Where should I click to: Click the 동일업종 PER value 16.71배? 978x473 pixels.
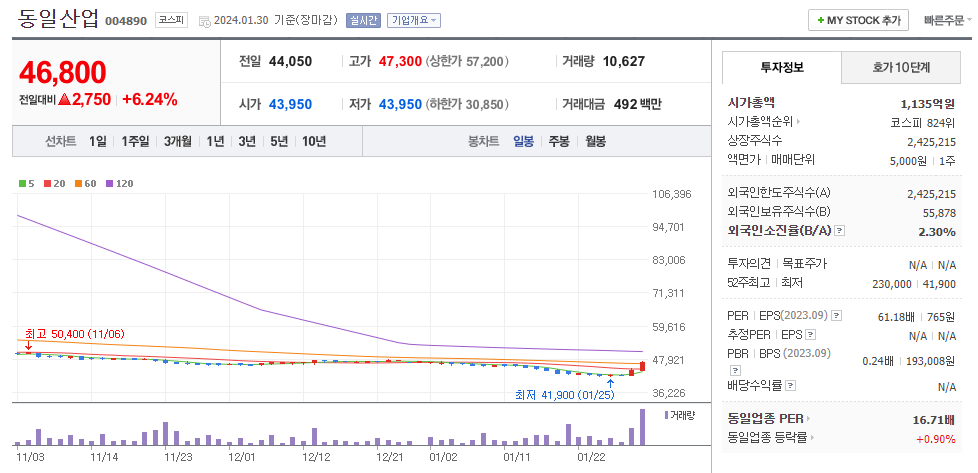tap(934, 419)
